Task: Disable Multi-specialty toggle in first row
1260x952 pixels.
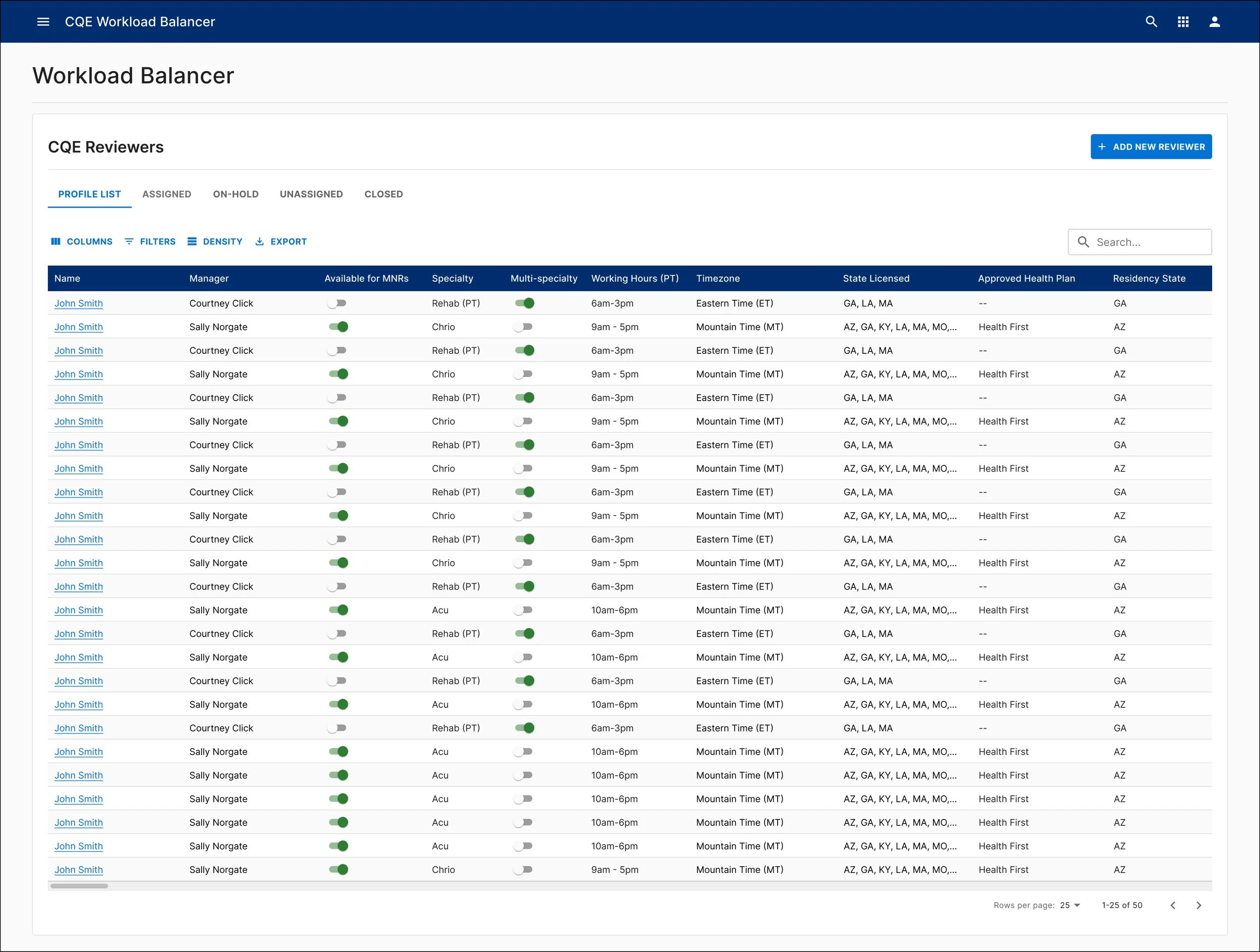Action: (x=525, y=303)
